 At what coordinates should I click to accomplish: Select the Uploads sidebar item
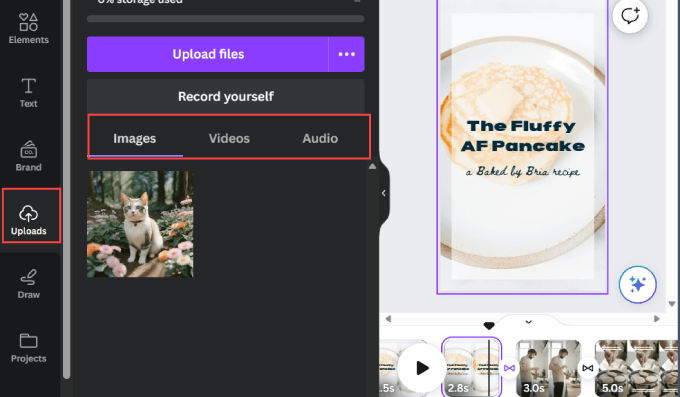point(29,220)
